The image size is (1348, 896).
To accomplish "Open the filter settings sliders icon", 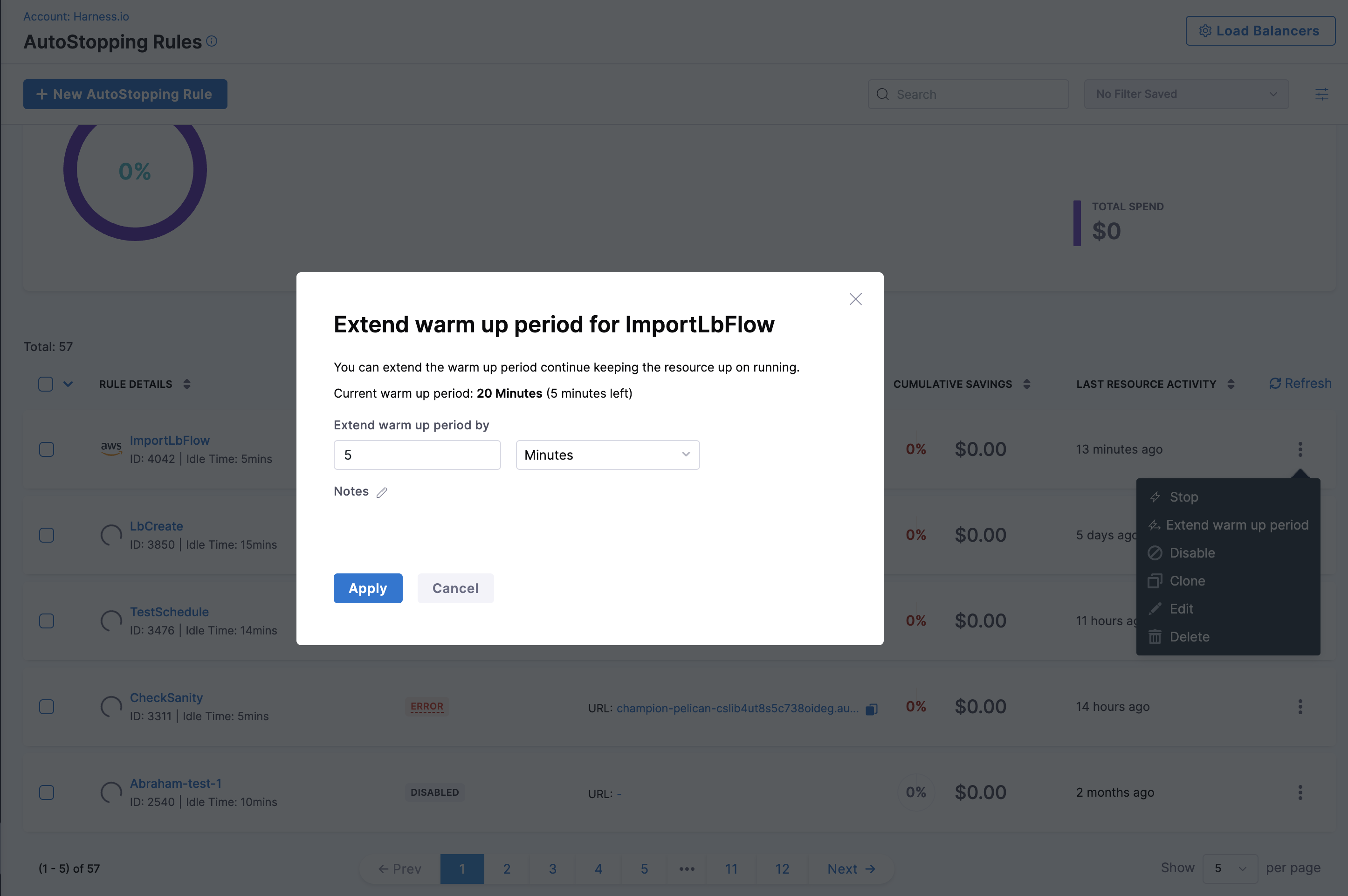I will tap(1321, 94).
